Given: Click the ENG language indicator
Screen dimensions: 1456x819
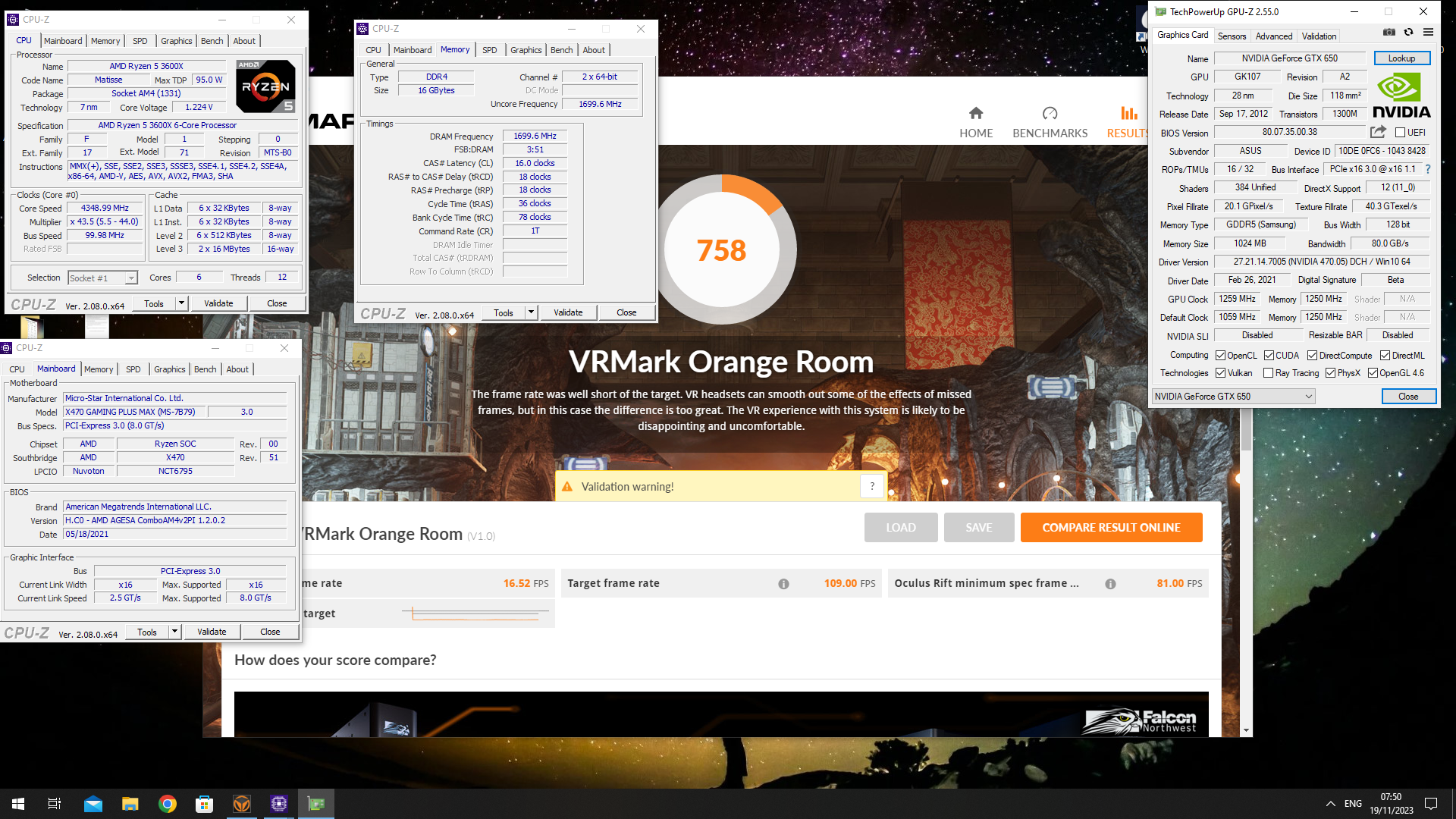Looking at the screenshot, I should click(1353, 804).
